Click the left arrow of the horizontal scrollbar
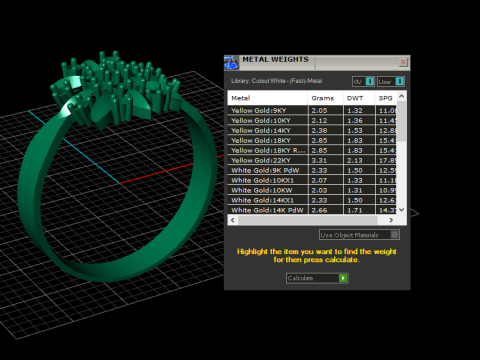 coord(233,220)
